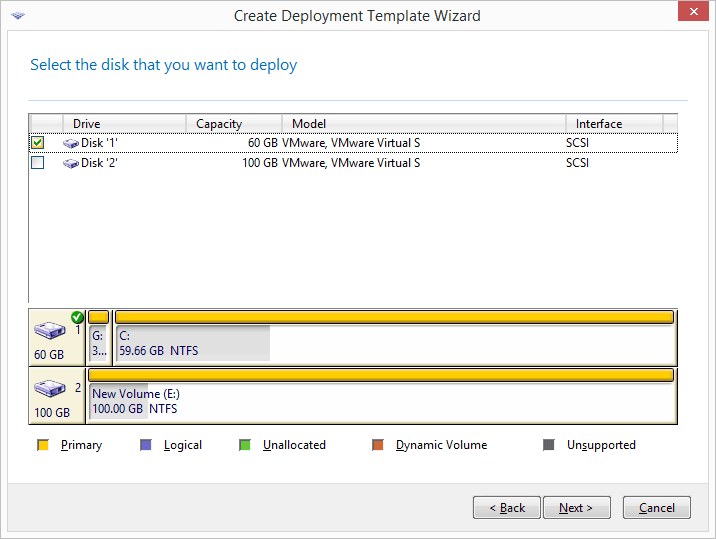Viewport: 716px width, 539px height.
Task: Select the 100 GB disk graphic icon
Action: (x=50, y=388)
